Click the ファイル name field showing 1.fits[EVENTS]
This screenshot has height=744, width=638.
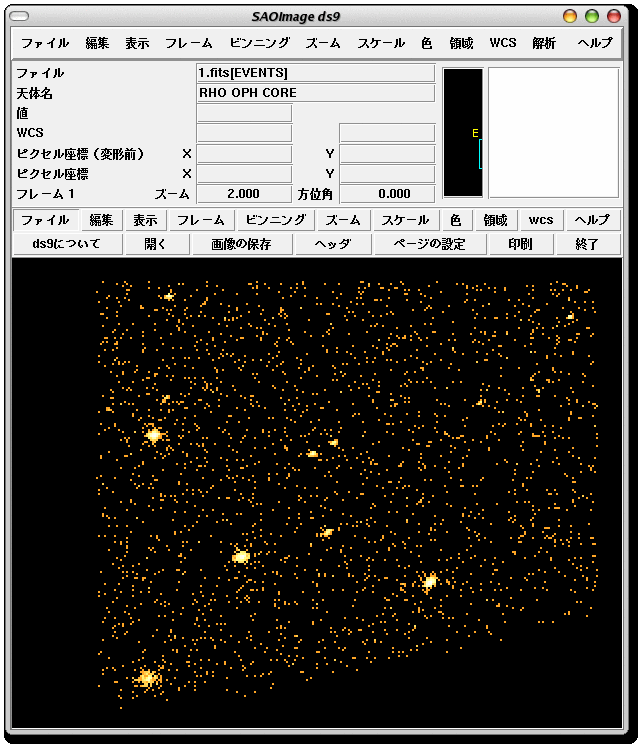(315, 73)
